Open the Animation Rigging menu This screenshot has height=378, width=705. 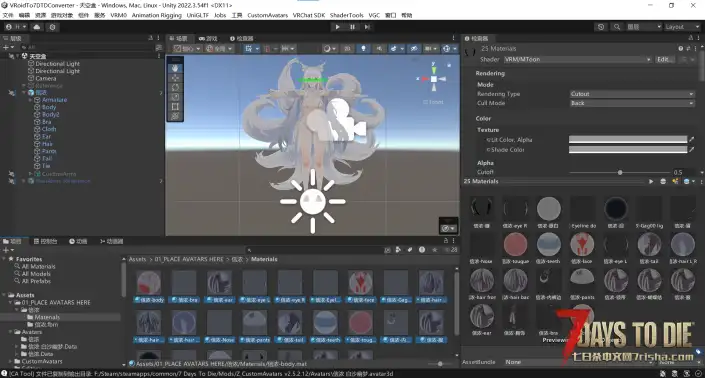pos(156,15)
